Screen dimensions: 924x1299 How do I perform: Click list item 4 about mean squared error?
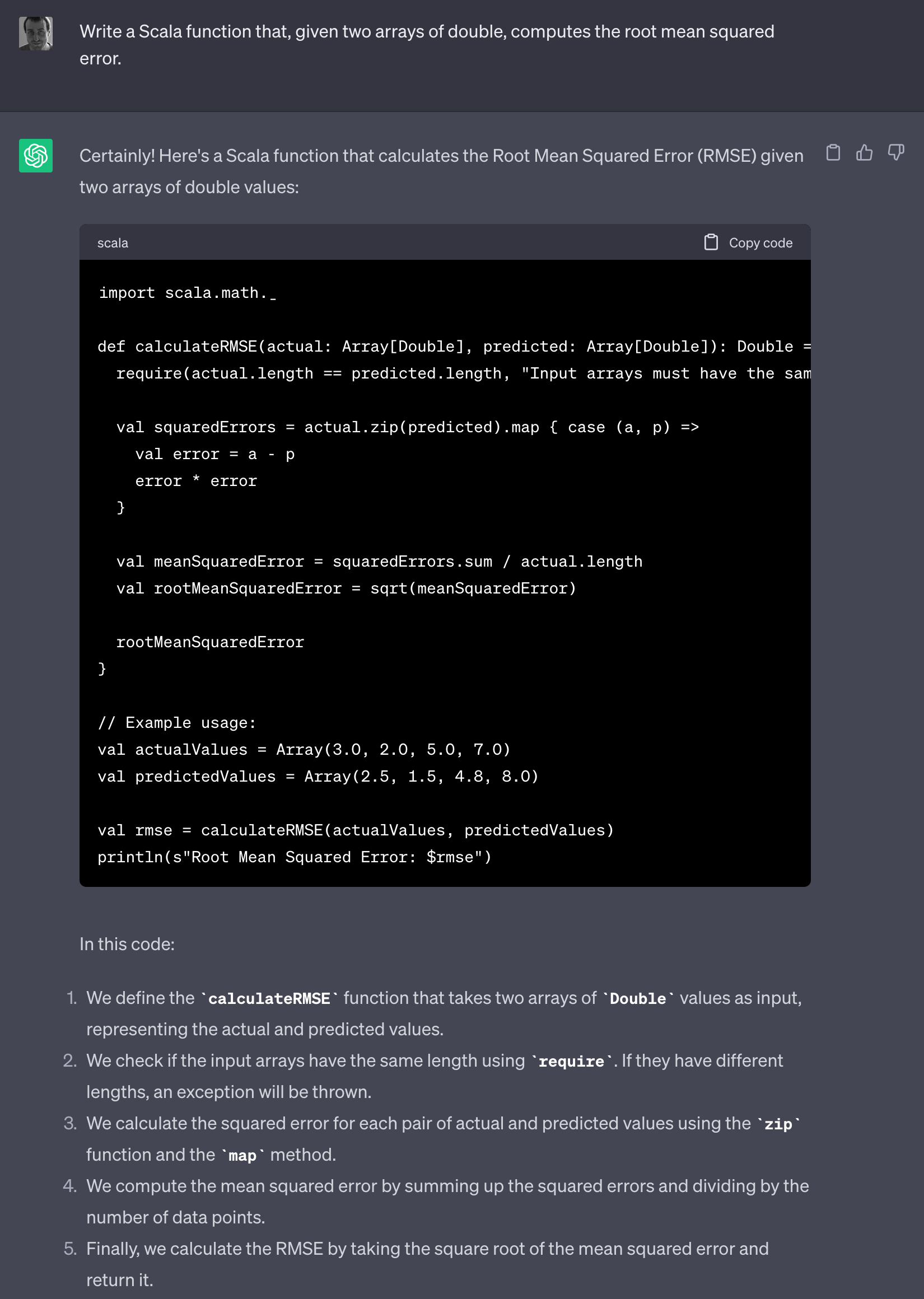point(447,1201)
